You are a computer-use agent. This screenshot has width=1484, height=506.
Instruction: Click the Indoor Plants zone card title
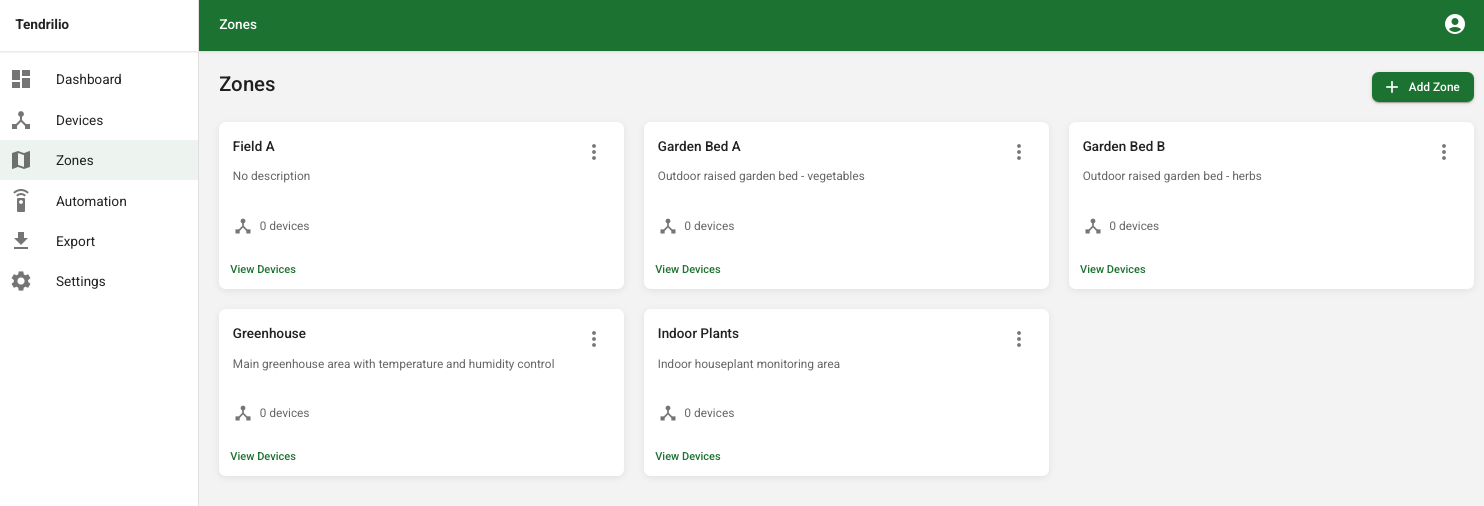click(698, 333)
